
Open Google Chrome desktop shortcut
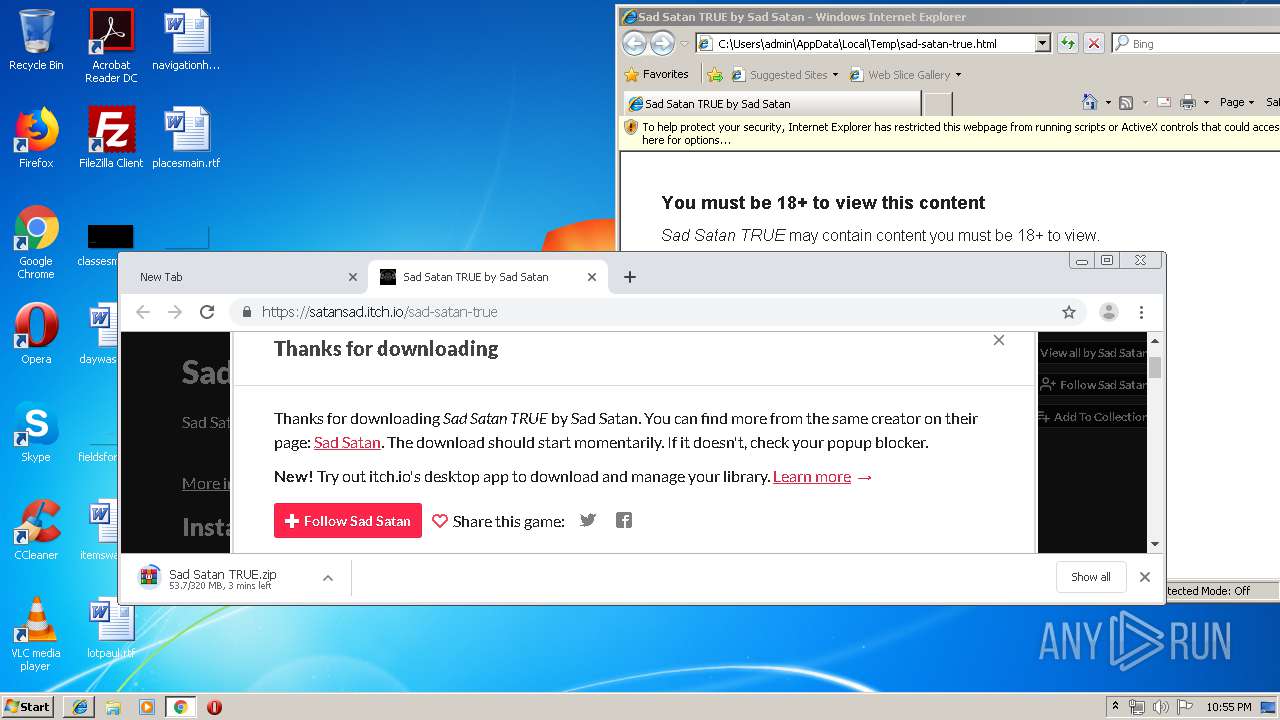click(36, 243)
